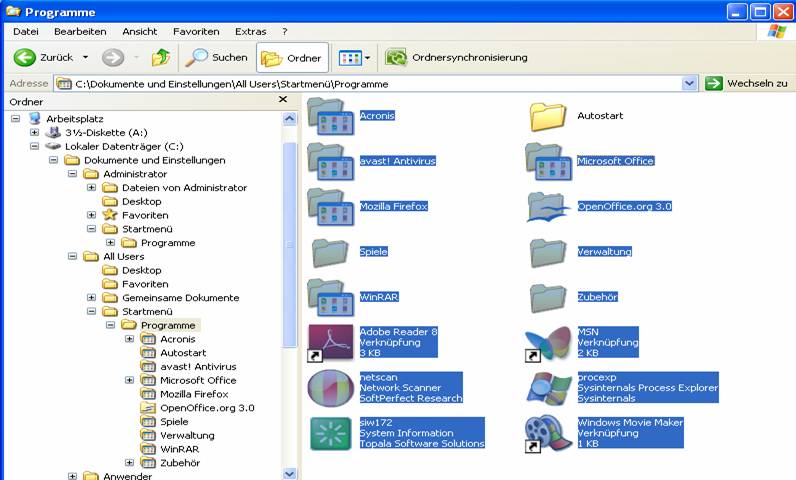The image size is (796, 480).
Task: Select WinRAR in the folder tree
Action: [x=180, y=450]
